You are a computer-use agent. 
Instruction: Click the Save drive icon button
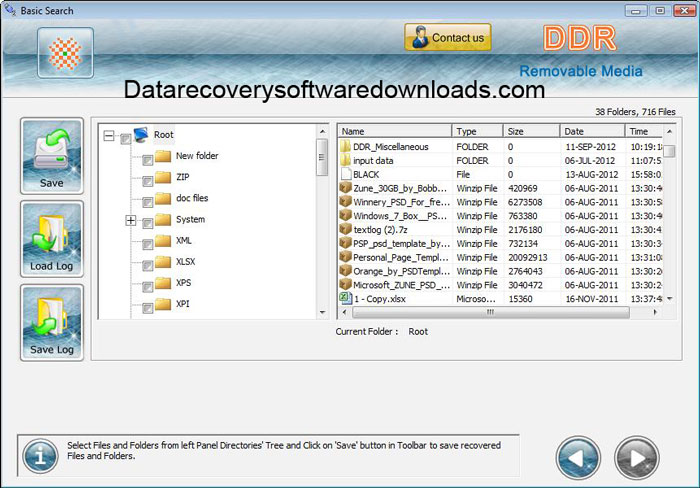click(52, 156)
